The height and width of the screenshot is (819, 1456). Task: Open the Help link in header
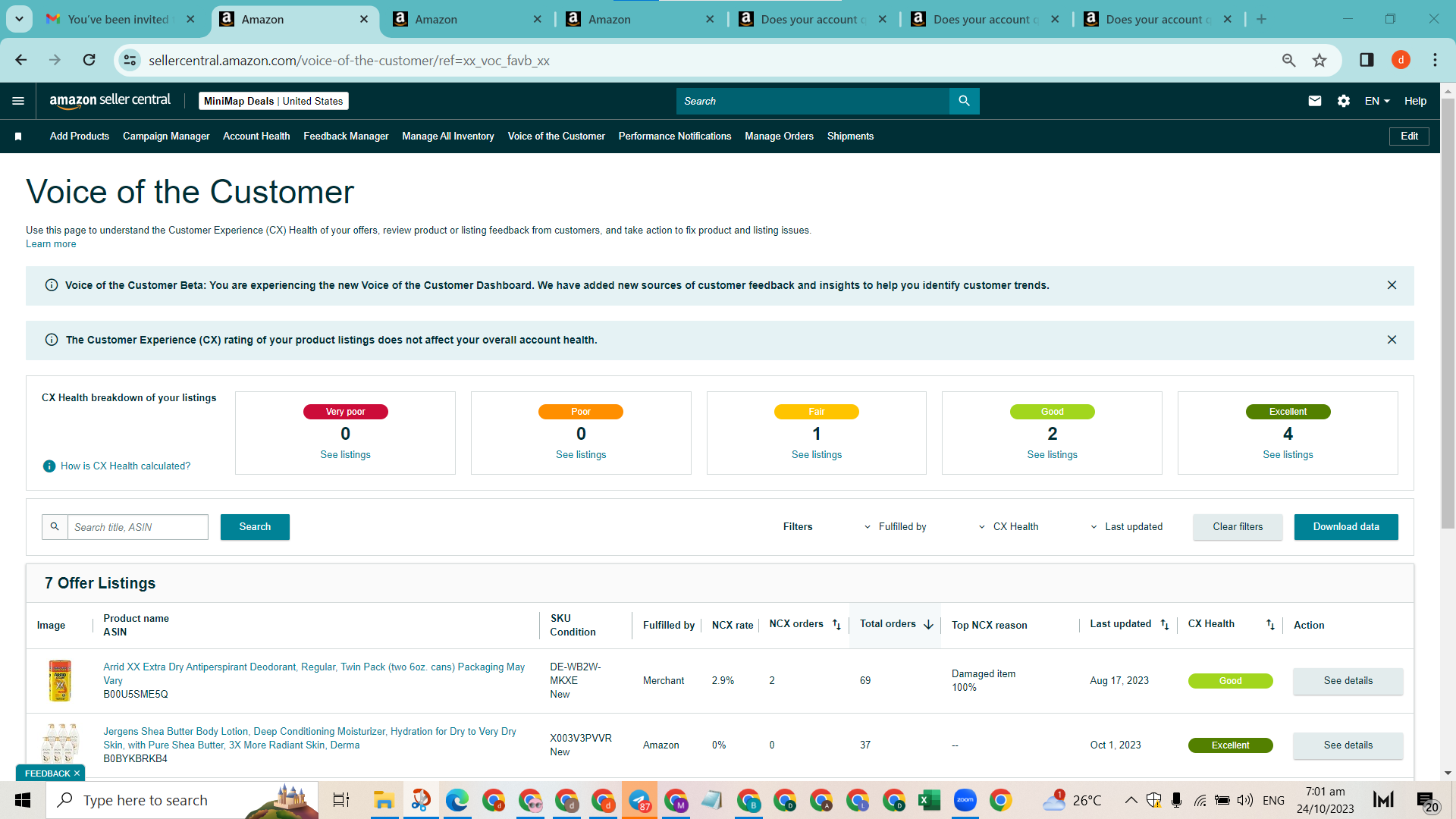click(1415, 101)
